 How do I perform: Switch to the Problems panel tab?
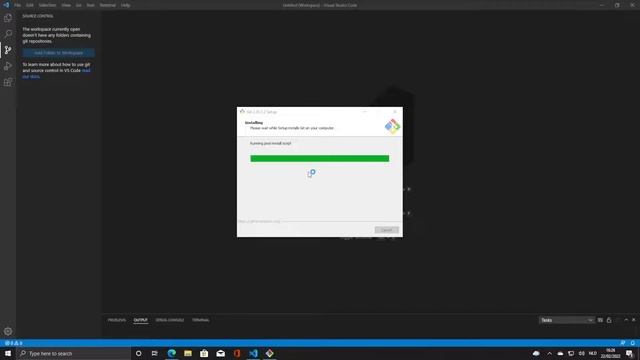tap(117, 320)
